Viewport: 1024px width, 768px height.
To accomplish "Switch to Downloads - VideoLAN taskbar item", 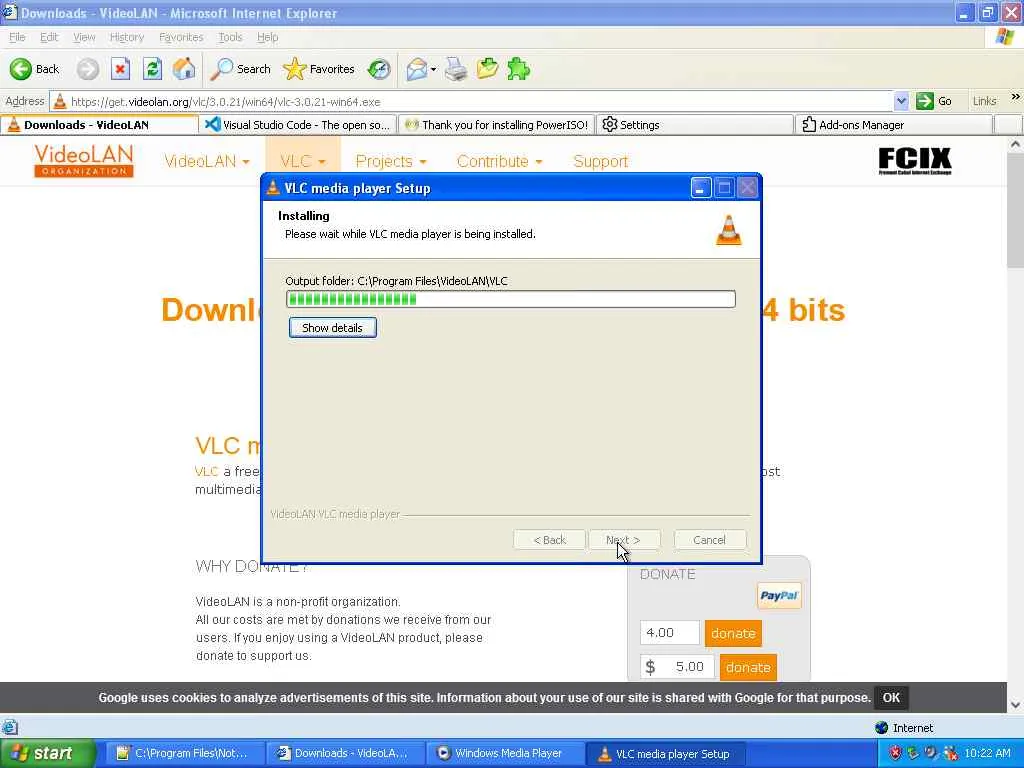I will [x=345, y=753].
